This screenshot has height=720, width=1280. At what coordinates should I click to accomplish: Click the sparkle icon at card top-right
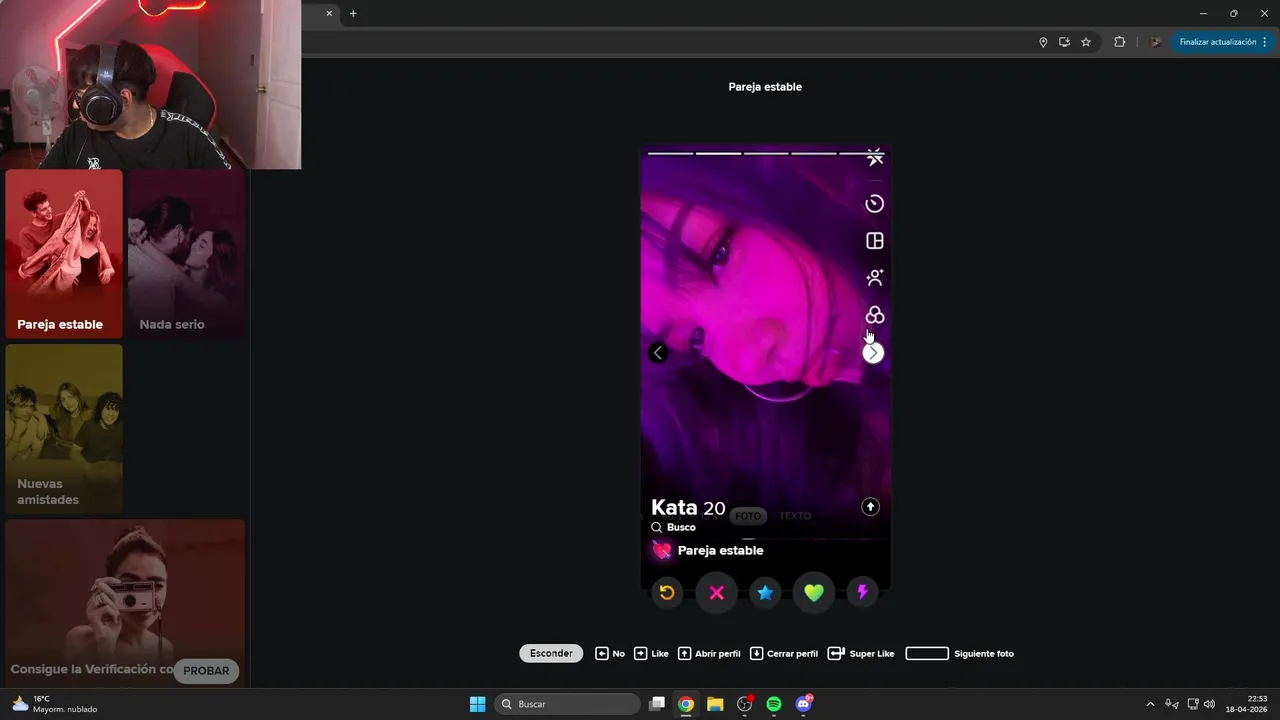(875, 158)
